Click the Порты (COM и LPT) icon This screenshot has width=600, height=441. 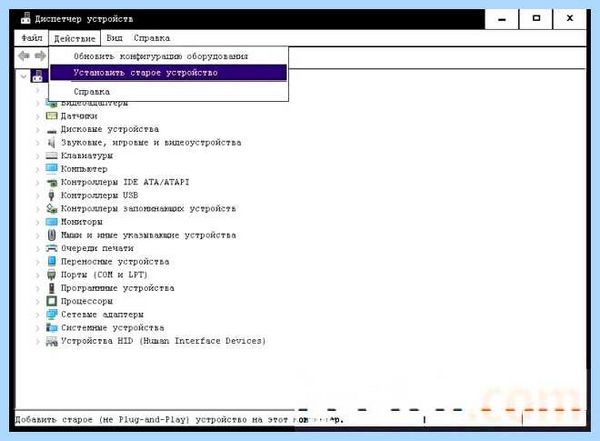[x=51, y=274]
